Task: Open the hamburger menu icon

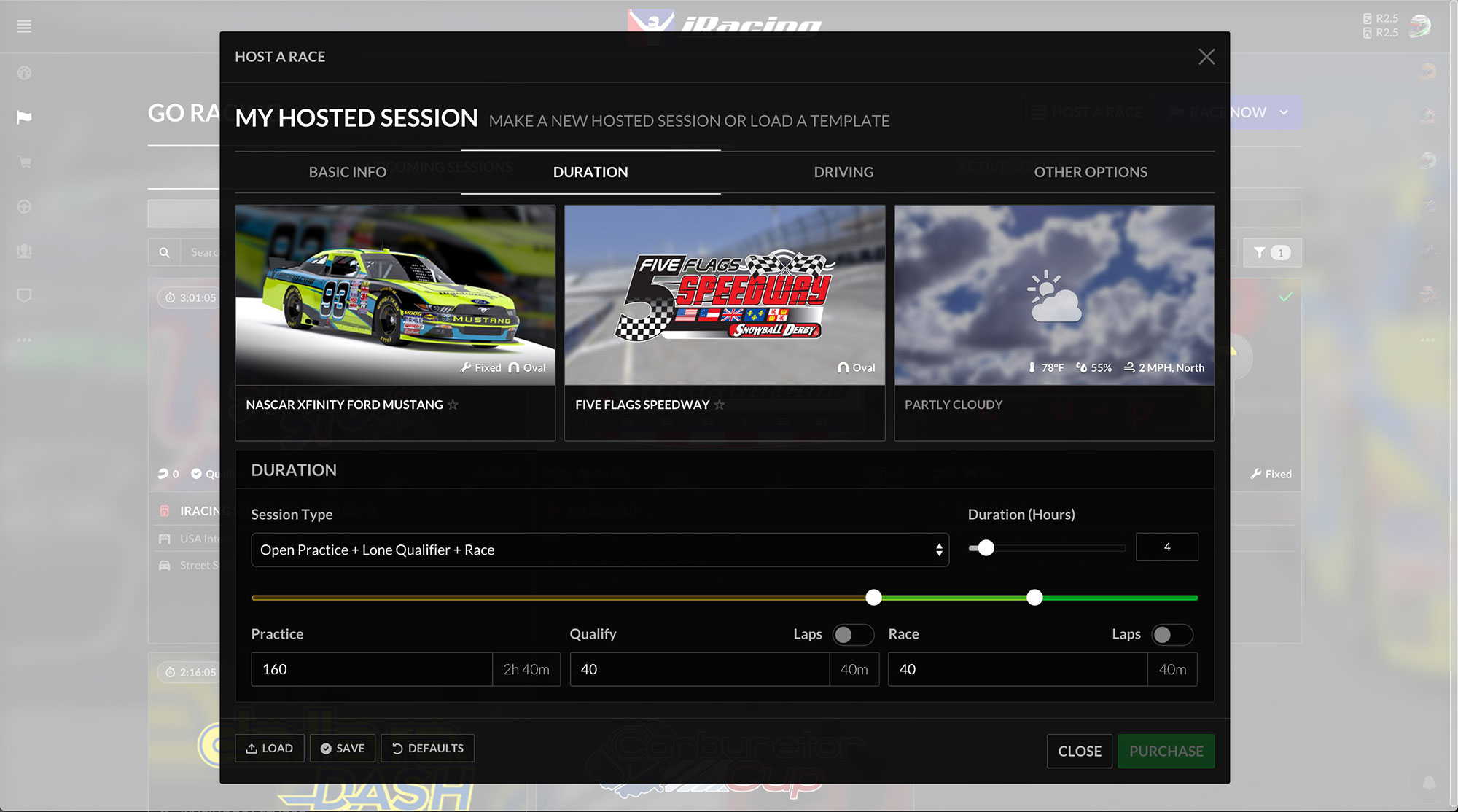Action: [x=24, y=27]
